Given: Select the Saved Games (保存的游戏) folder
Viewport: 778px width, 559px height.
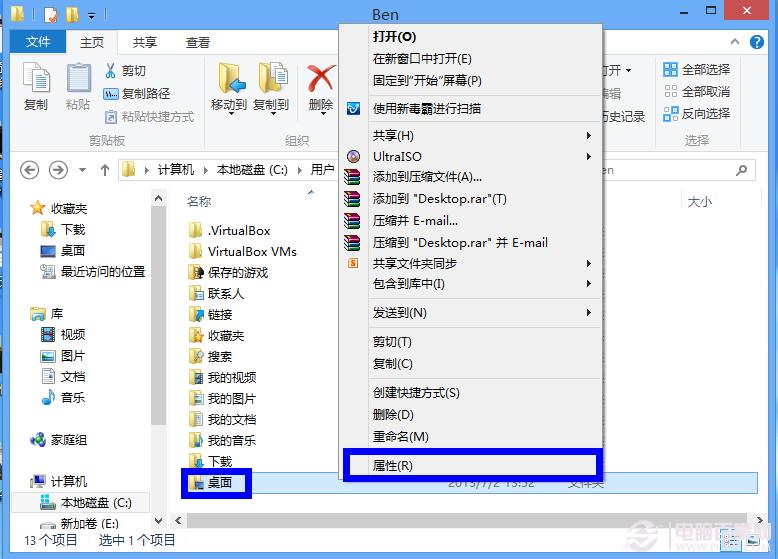Looking at the screenshot, I should coord(228,272).
